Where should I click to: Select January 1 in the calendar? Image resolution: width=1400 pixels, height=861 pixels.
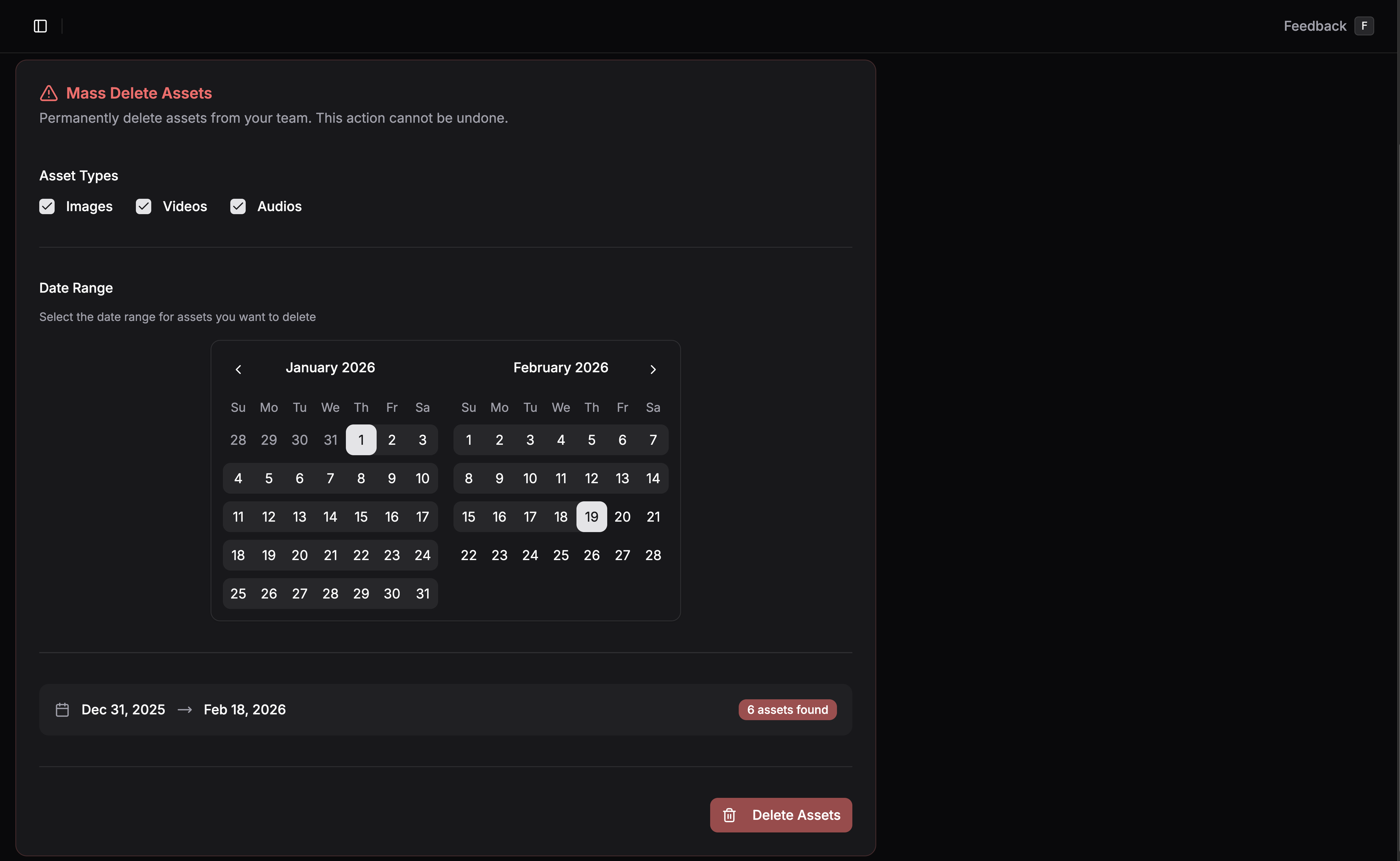tap(361, 440)
